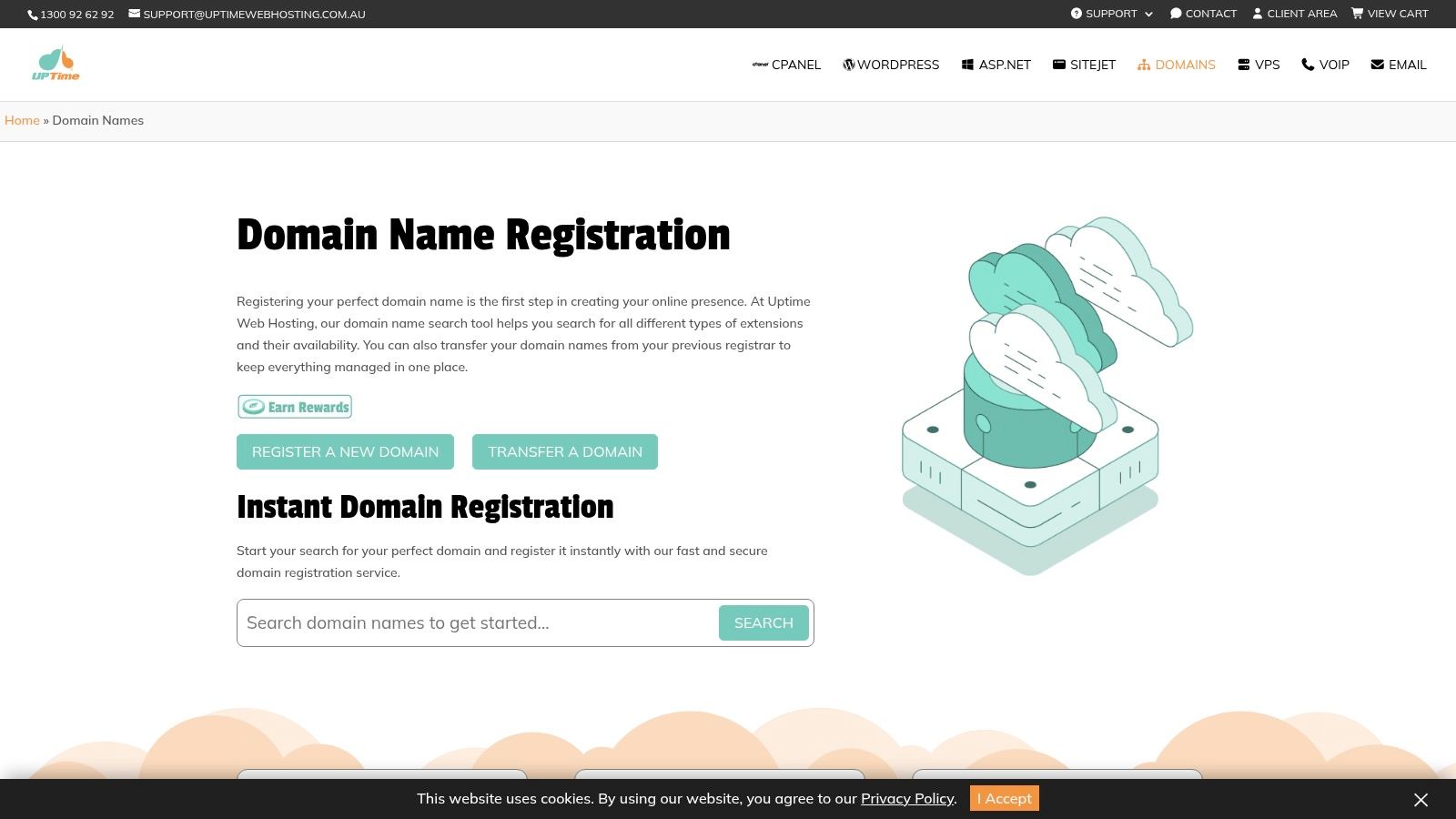Expand the Support dropdown chevron
This screenshot has width=1456, height=819.
click(1148, 14)
